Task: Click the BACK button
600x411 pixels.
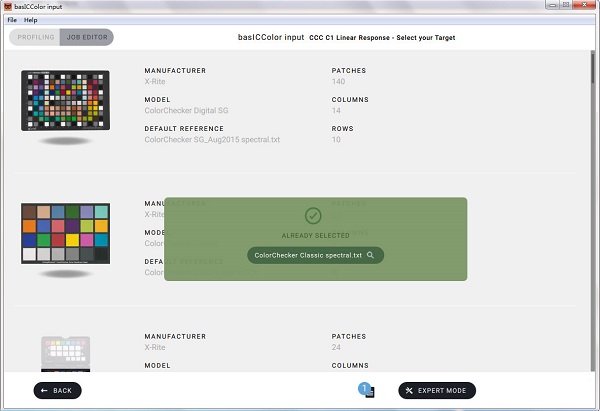Action: (57, 390)
